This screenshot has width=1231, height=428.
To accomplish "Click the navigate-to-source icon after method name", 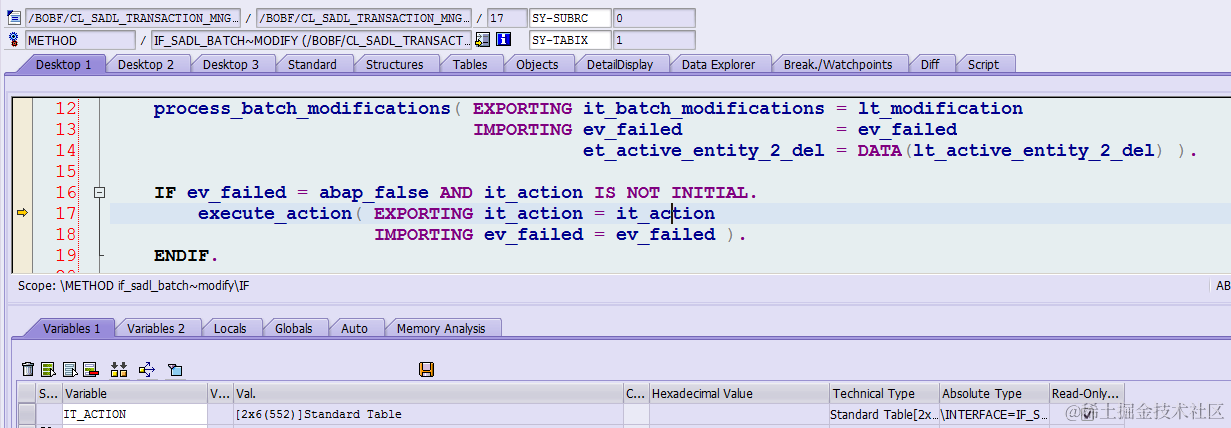I will 483,40.
